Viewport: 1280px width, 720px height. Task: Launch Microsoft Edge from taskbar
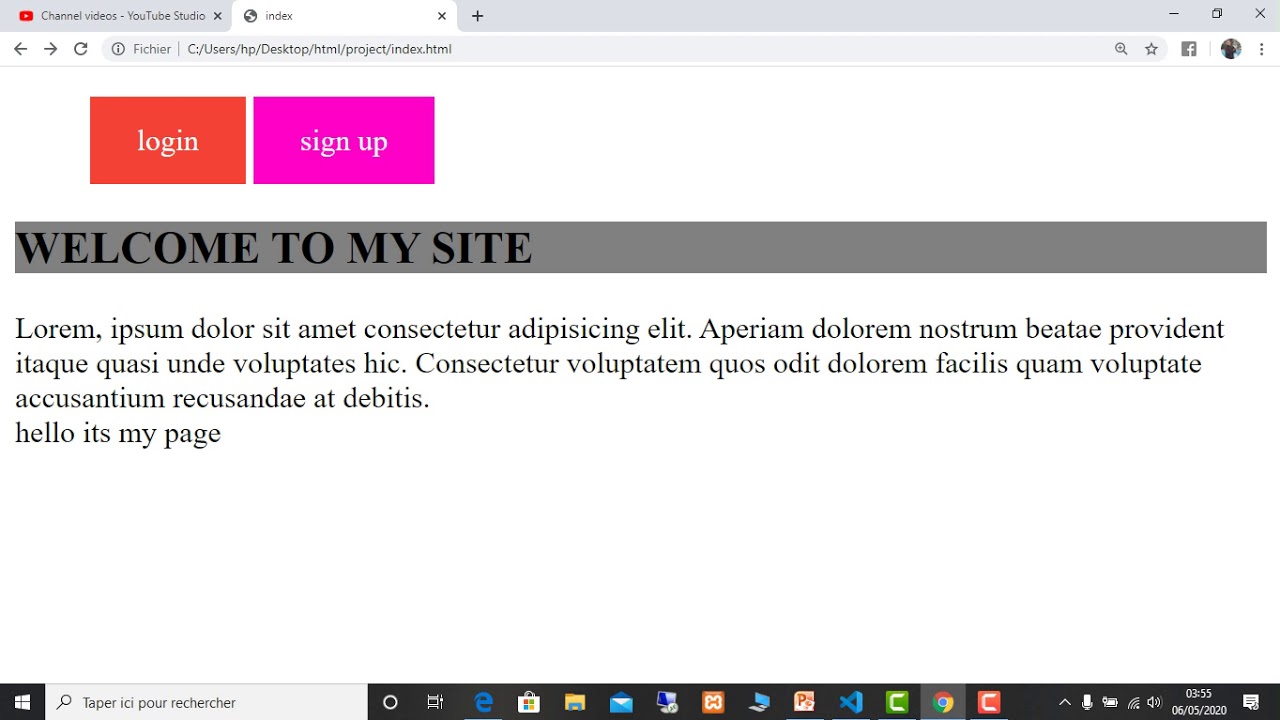tap(483, 702)
